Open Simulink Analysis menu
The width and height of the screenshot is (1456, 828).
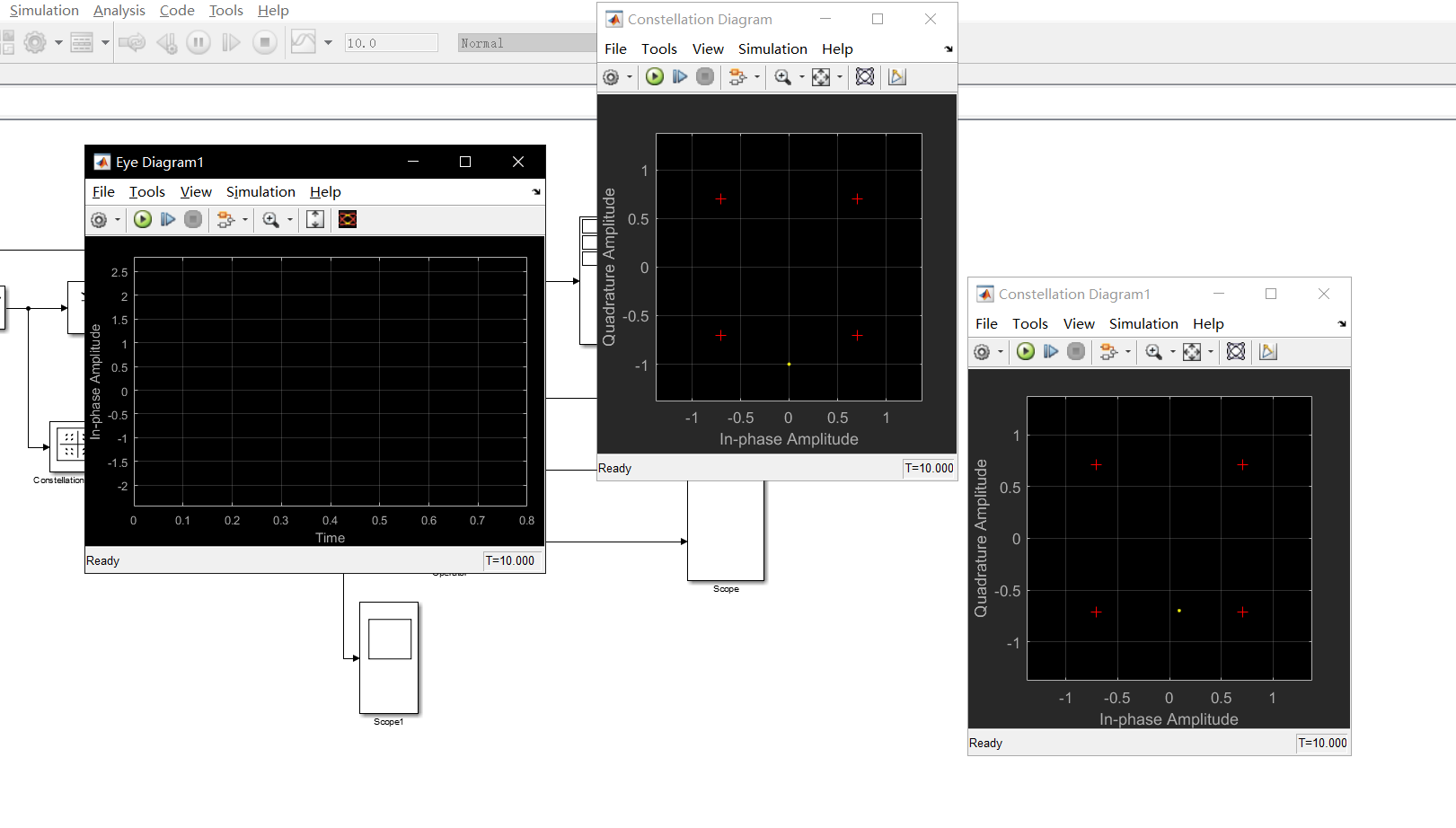(x=119, y=11)
